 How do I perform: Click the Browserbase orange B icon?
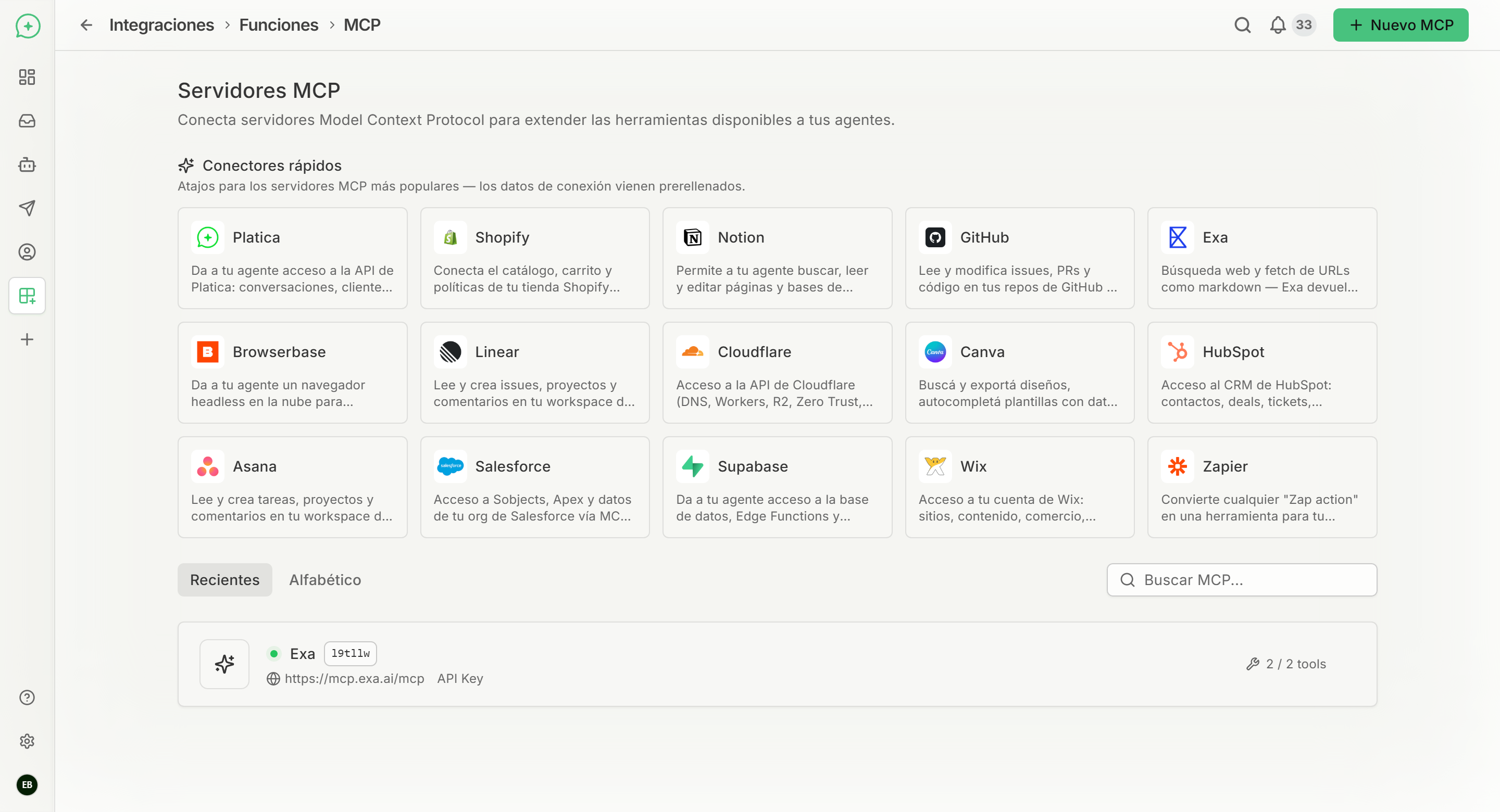(x=207, y=352)
